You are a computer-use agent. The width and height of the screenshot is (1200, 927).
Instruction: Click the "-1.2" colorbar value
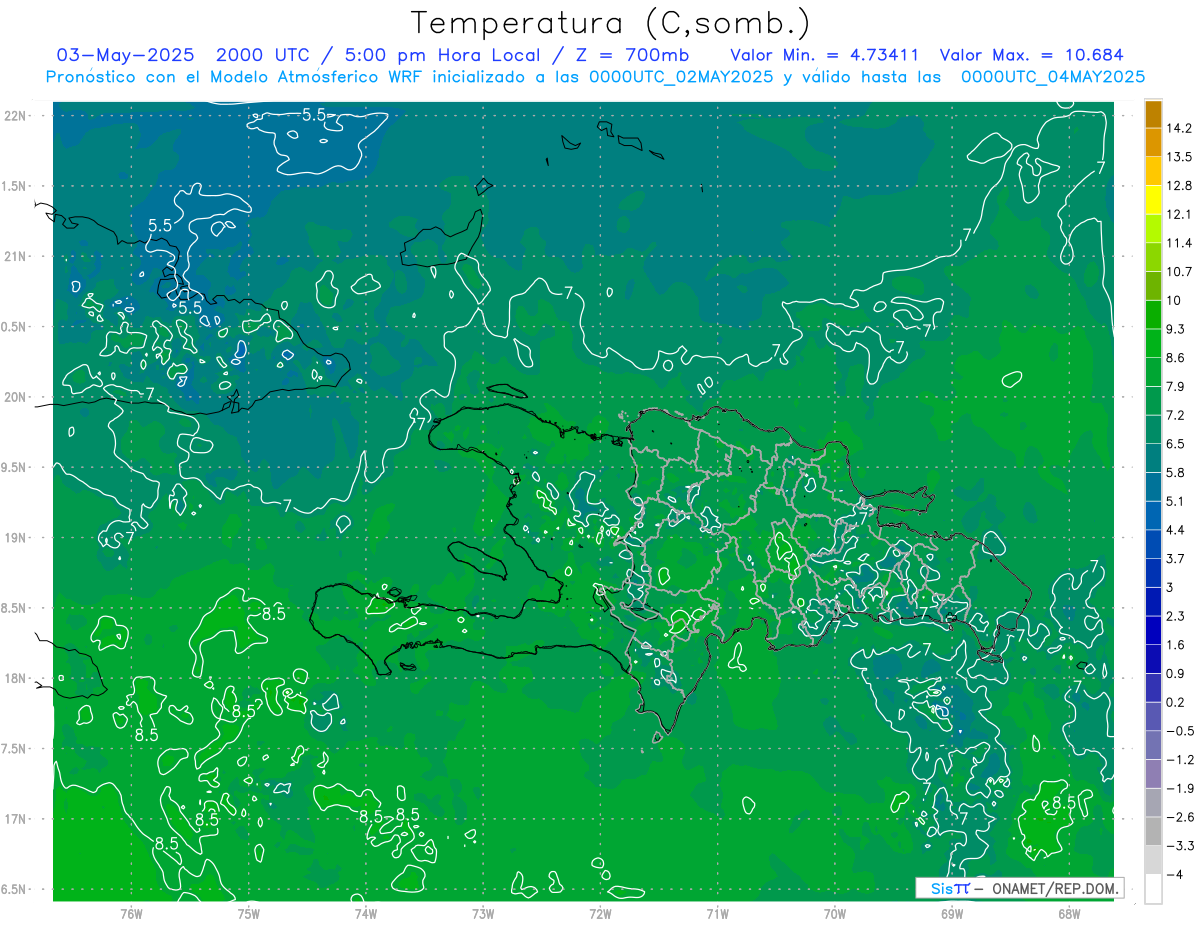click(x=1180, y=760)
